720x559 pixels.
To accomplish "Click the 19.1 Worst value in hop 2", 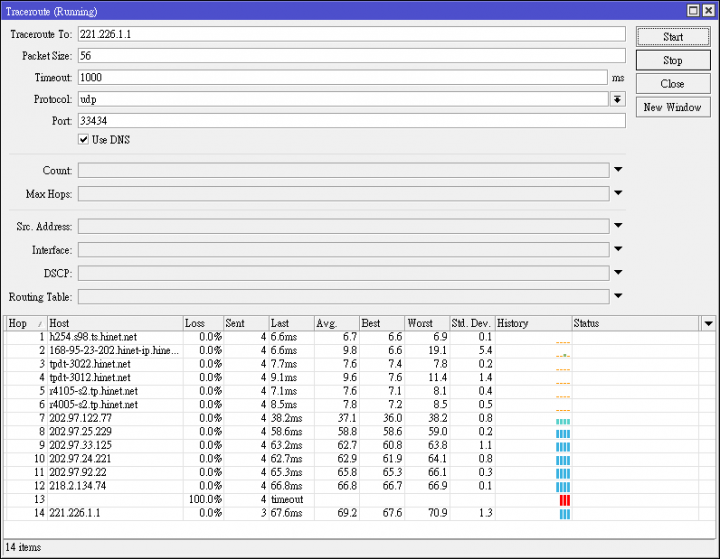I will pyautogui.click(x=438, y=350).
